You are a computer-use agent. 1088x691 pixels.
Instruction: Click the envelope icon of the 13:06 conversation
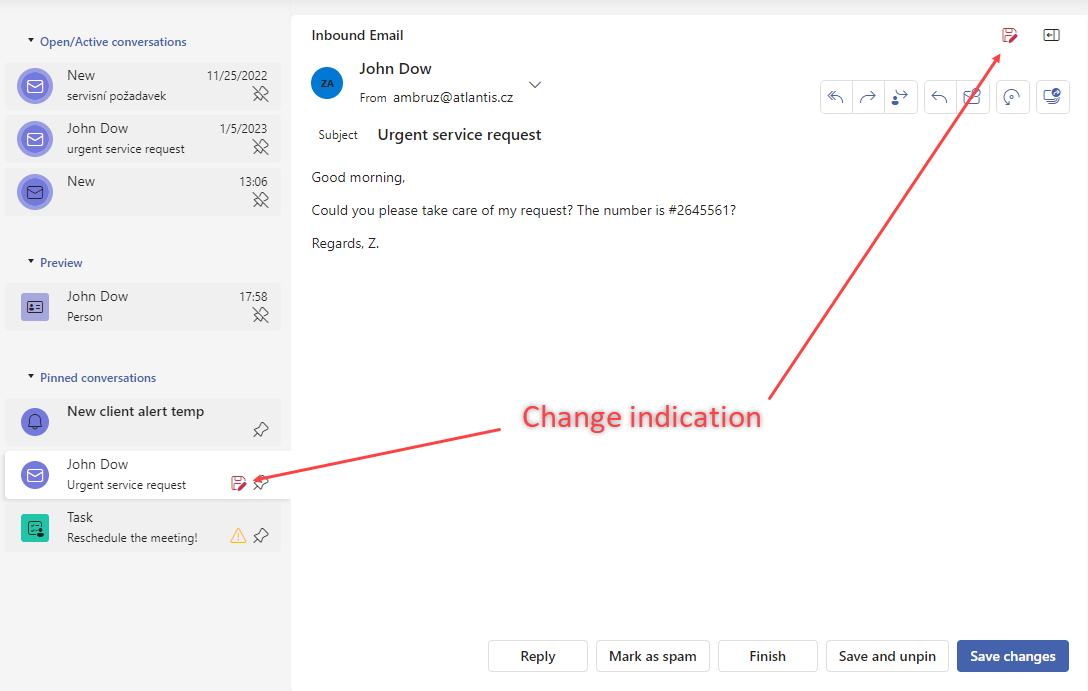[x=35, y=192]
